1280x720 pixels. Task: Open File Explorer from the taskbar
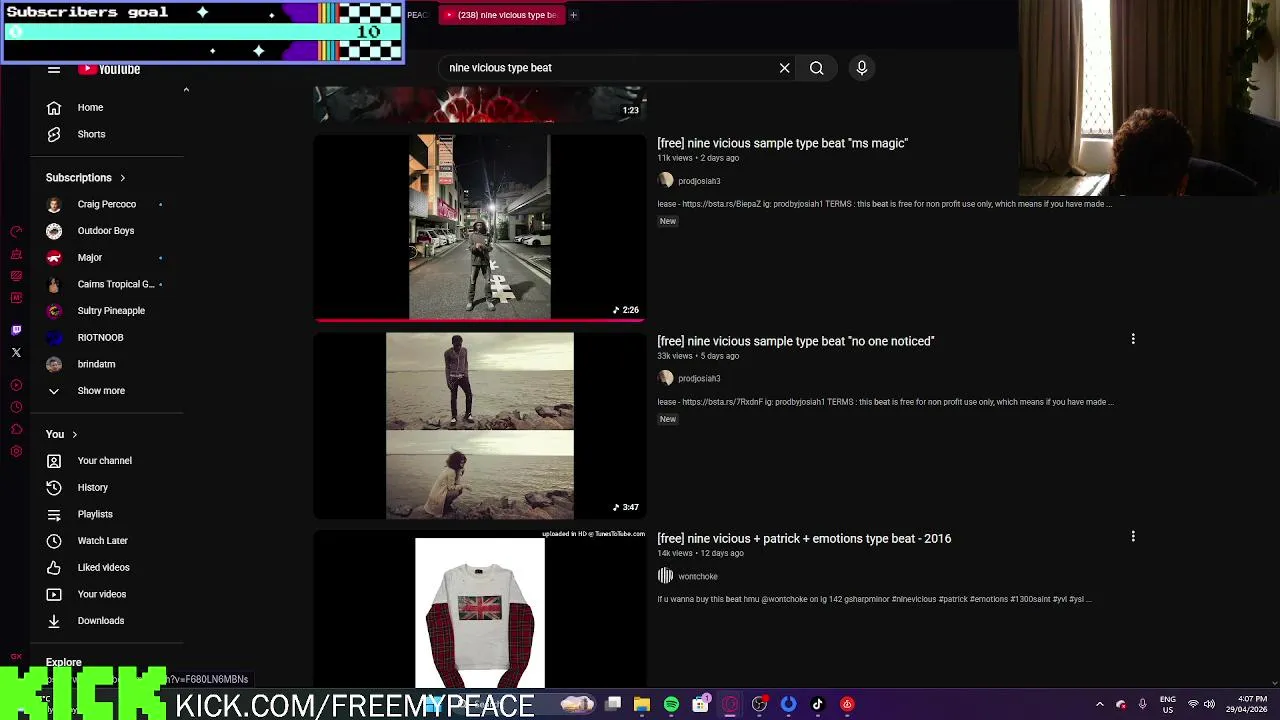click(x=642, y=704)
